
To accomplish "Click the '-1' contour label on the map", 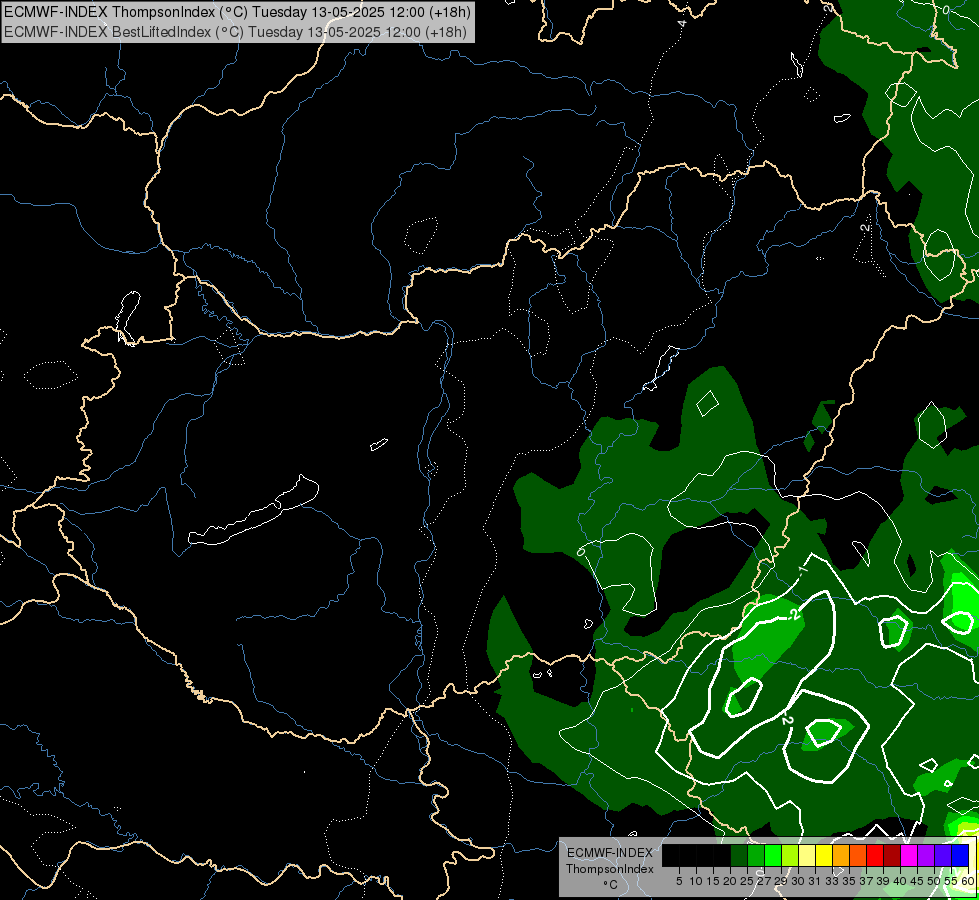I will 804,569.
